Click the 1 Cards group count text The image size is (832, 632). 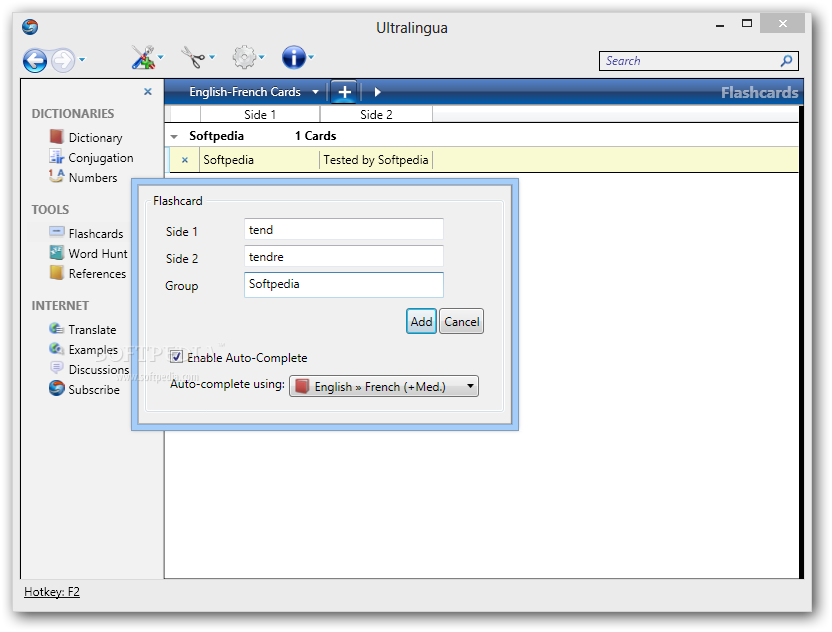tap(316, 136)
